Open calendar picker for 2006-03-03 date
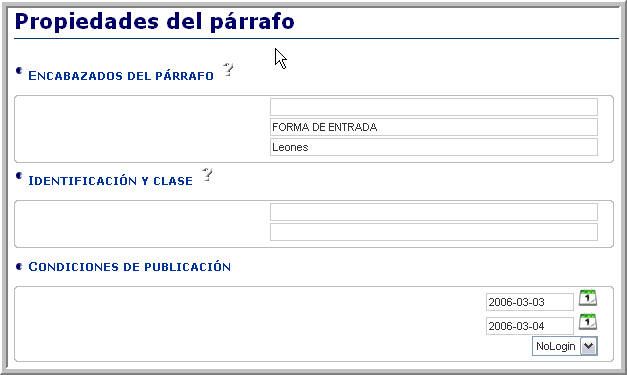This screenshot has height=375, width=627. pyautogui.click(x=588, y=298)
